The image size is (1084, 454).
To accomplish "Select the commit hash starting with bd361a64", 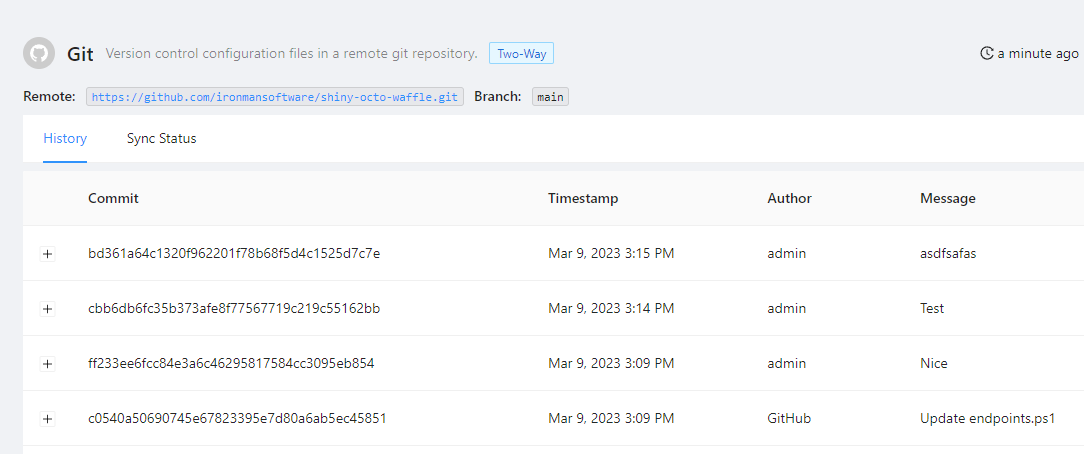I will (234, 253).
